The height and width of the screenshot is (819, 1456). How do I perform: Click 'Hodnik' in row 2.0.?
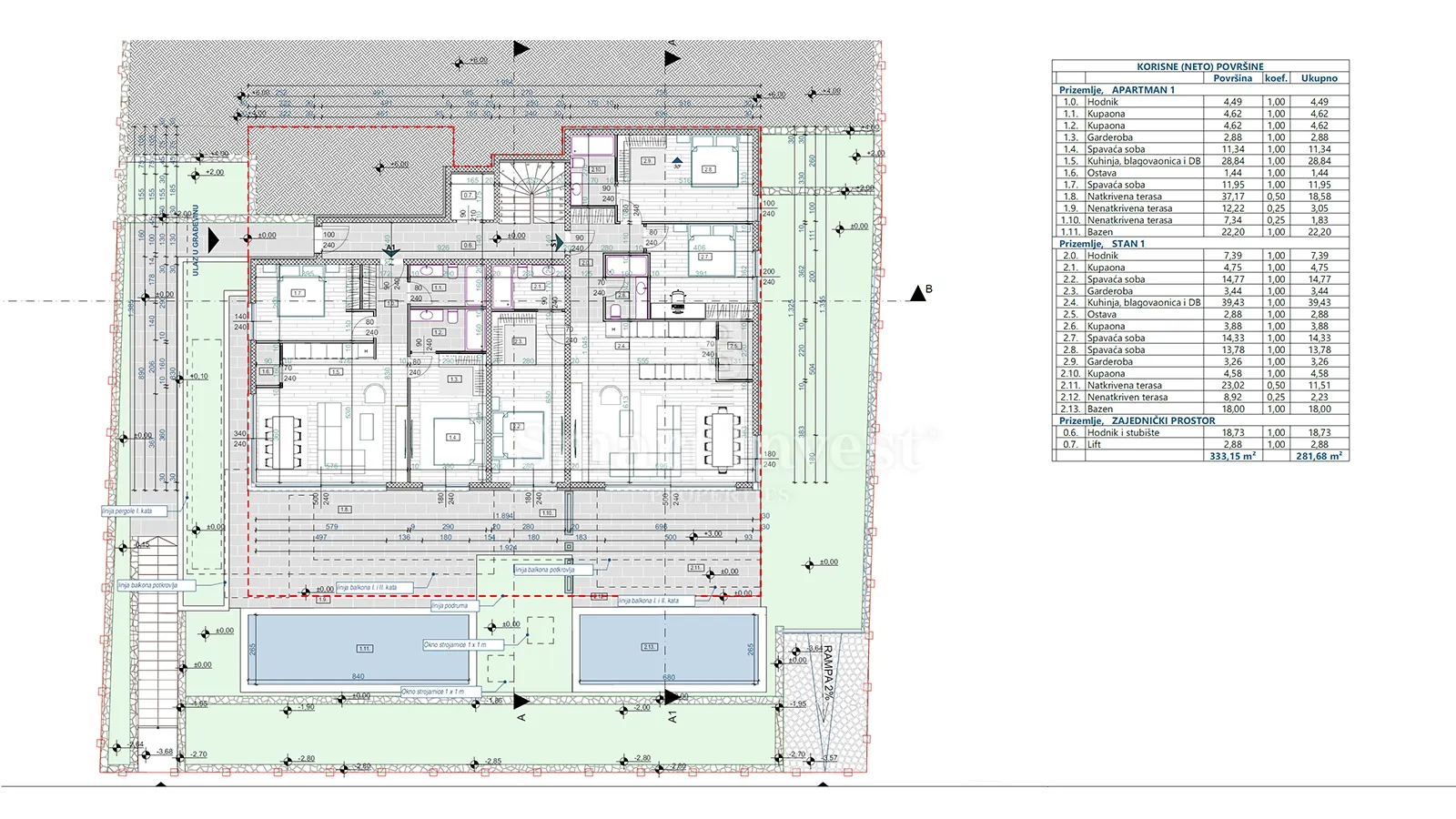tap(1102, 256)
